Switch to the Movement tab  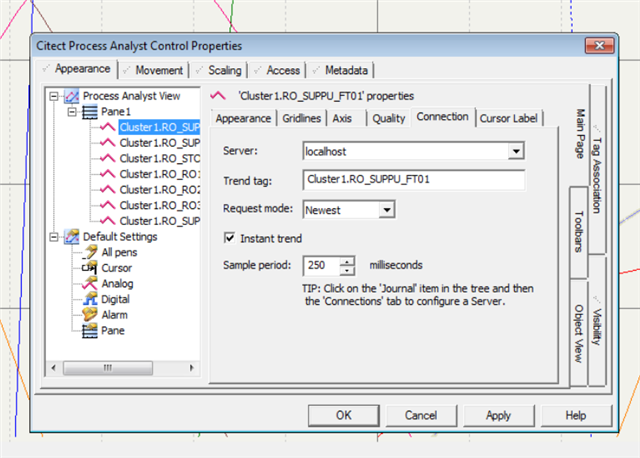[x=154, y=70]
